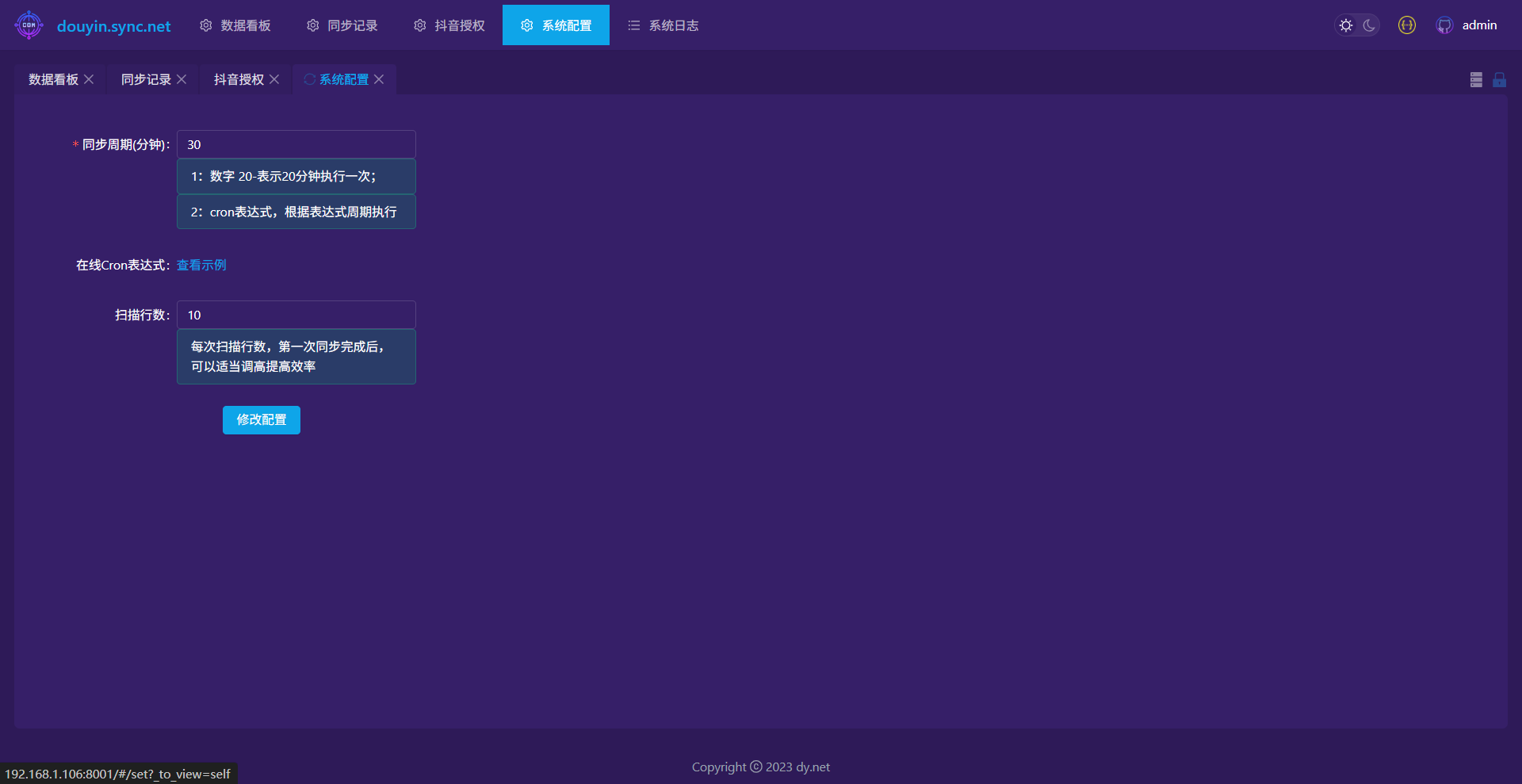Select the active 系统配置 page tab
The width and height of the screenshot is (1522, 784).
click(344, 79)
